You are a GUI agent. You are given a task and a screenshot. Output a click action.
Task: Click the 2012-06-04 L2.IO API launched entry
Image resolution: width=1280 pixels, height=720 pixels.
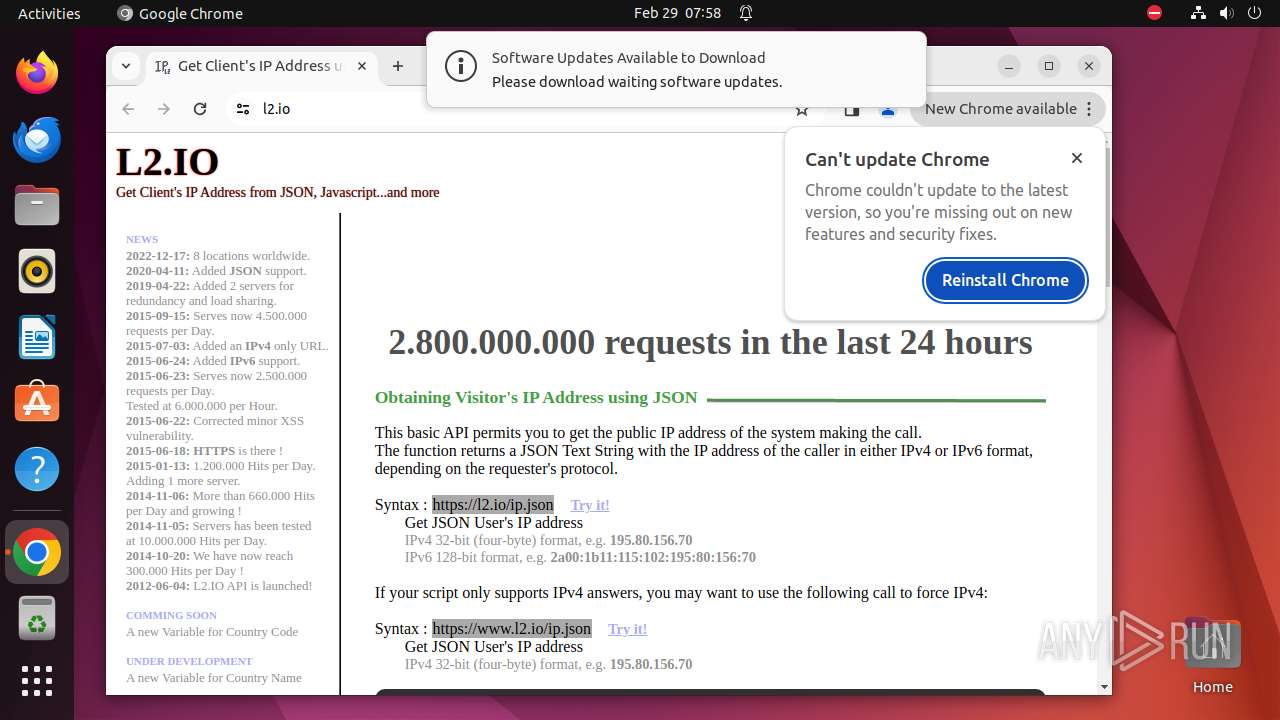click(219, 586)
